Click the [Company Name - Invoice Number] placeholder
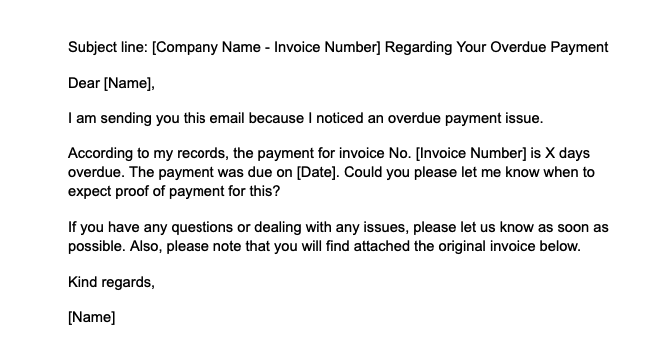Viewport: 656px width, 360px height. [x=266, y=47]
